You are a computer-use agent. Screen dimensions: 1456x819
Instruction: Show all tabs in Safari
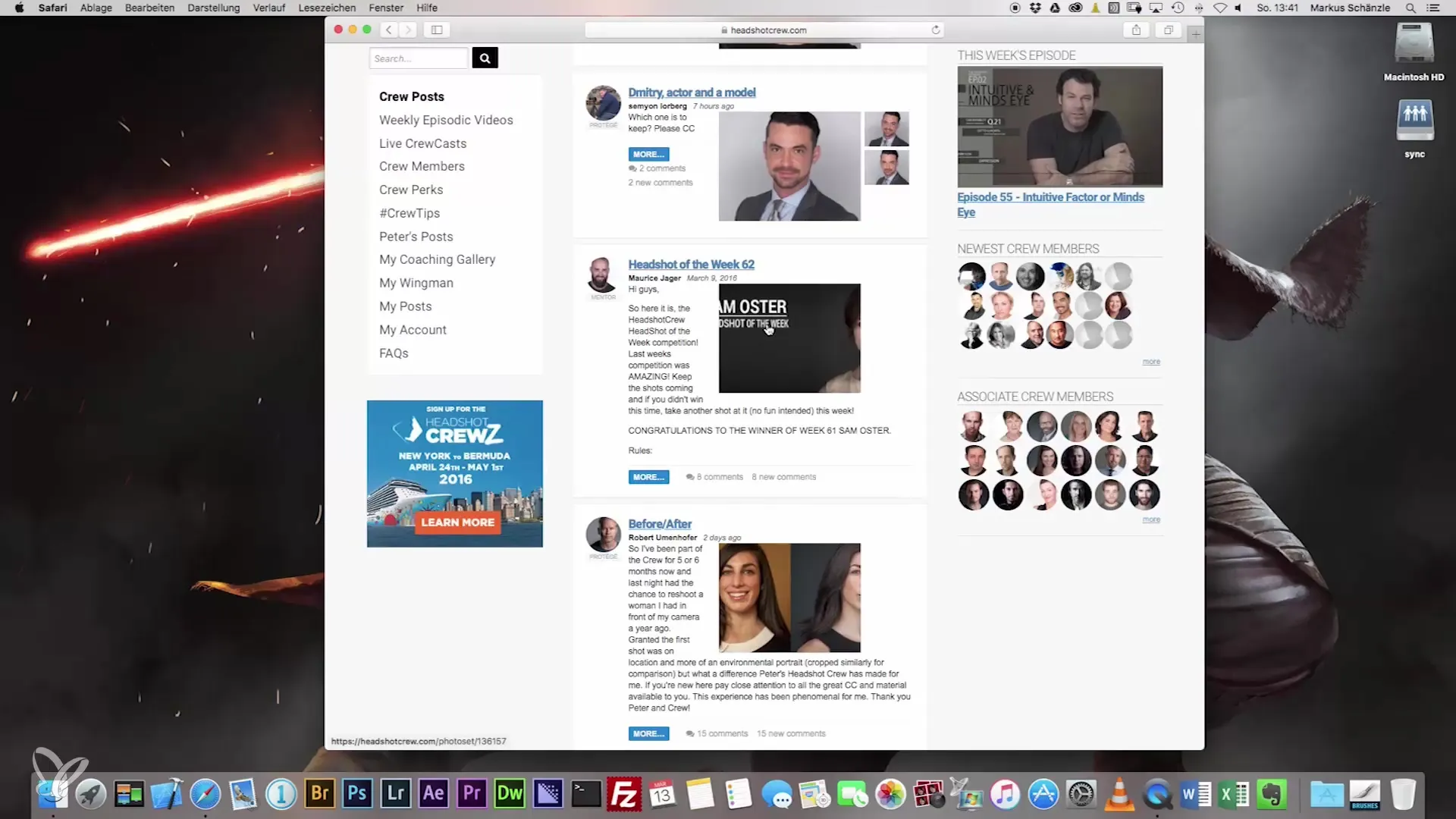click(1169, 30)
